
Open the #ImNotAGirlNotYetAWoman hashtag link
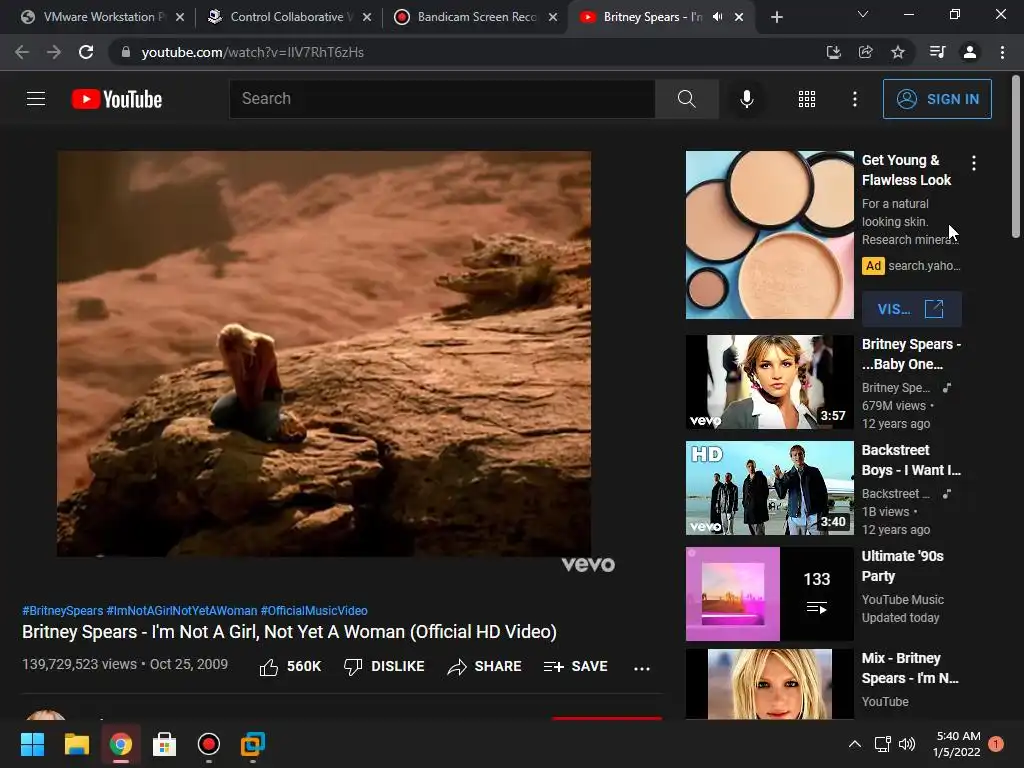tap(182, 611)
